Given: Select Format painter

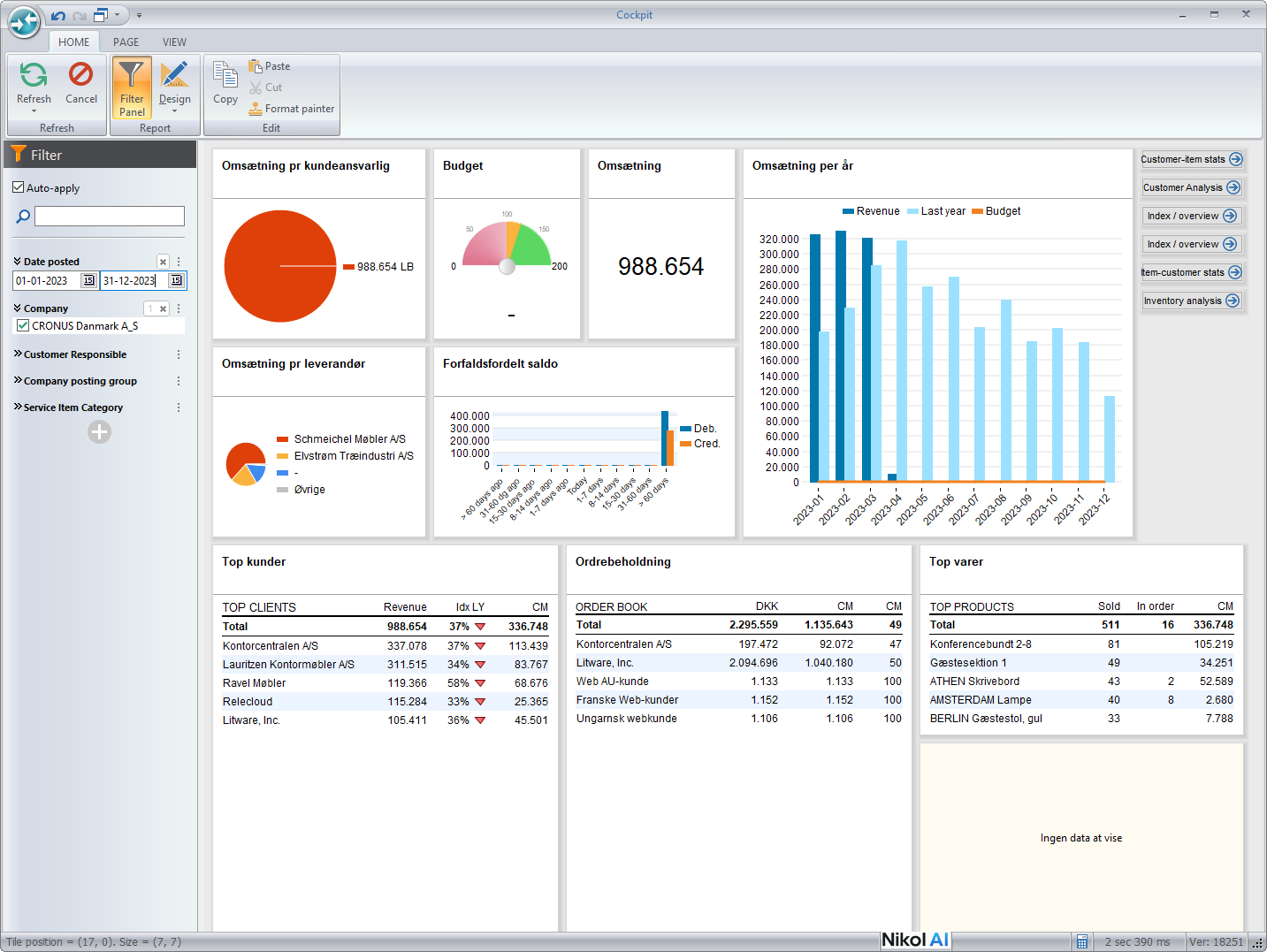Looking at the screenshot, I should [x=291, y=109].
